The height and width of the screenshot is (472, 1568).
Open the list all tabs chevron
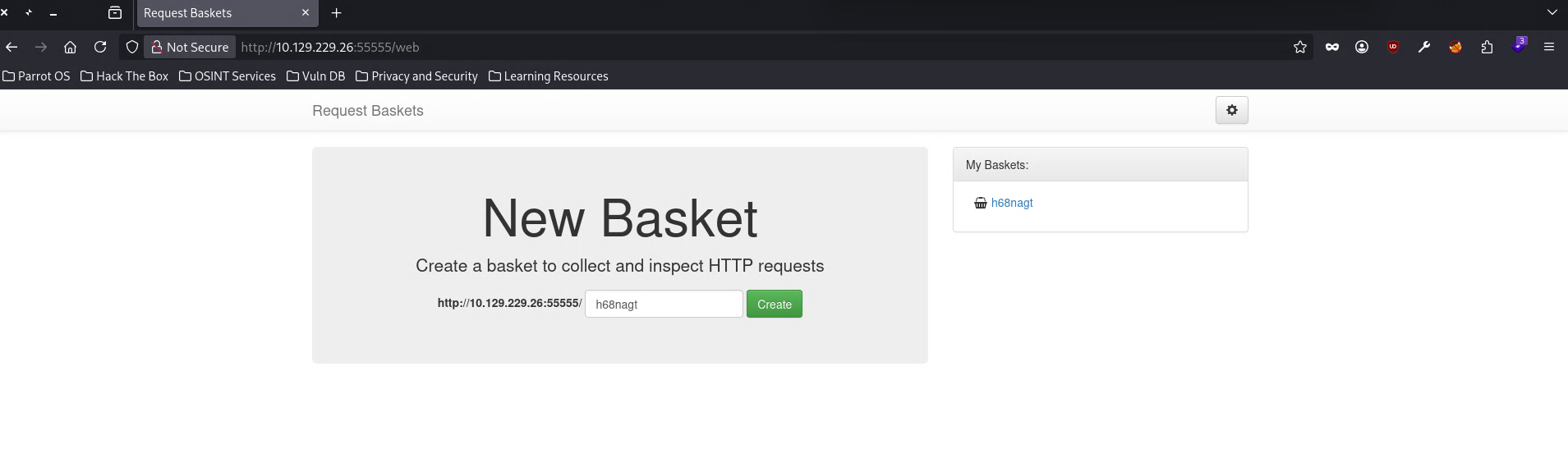1552,13
